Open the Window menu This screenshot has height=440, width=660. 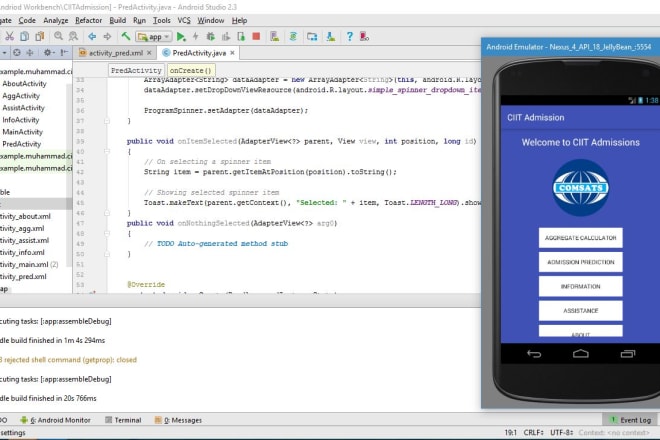[210, 20]
